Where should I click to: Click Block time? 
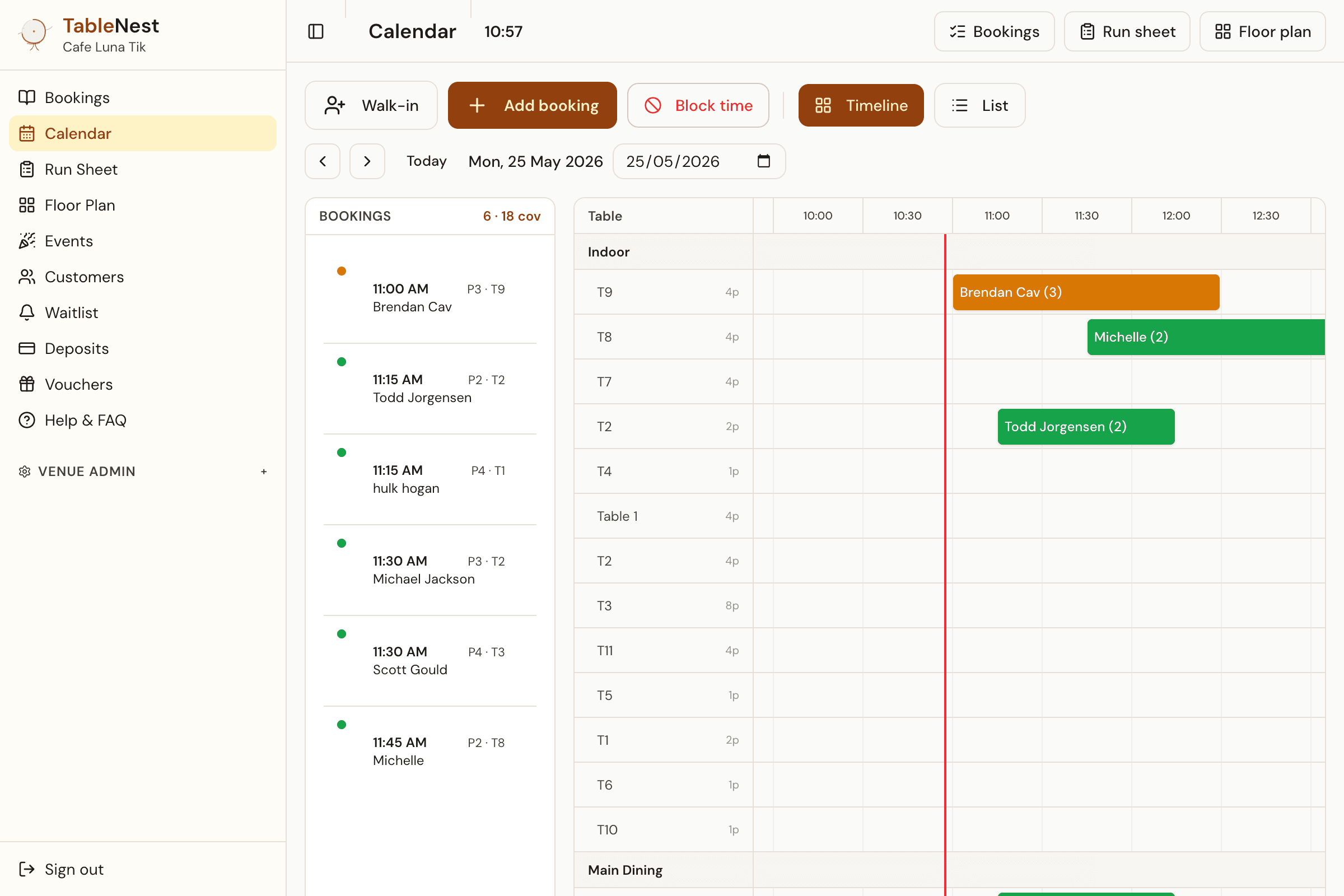(698, 105)
